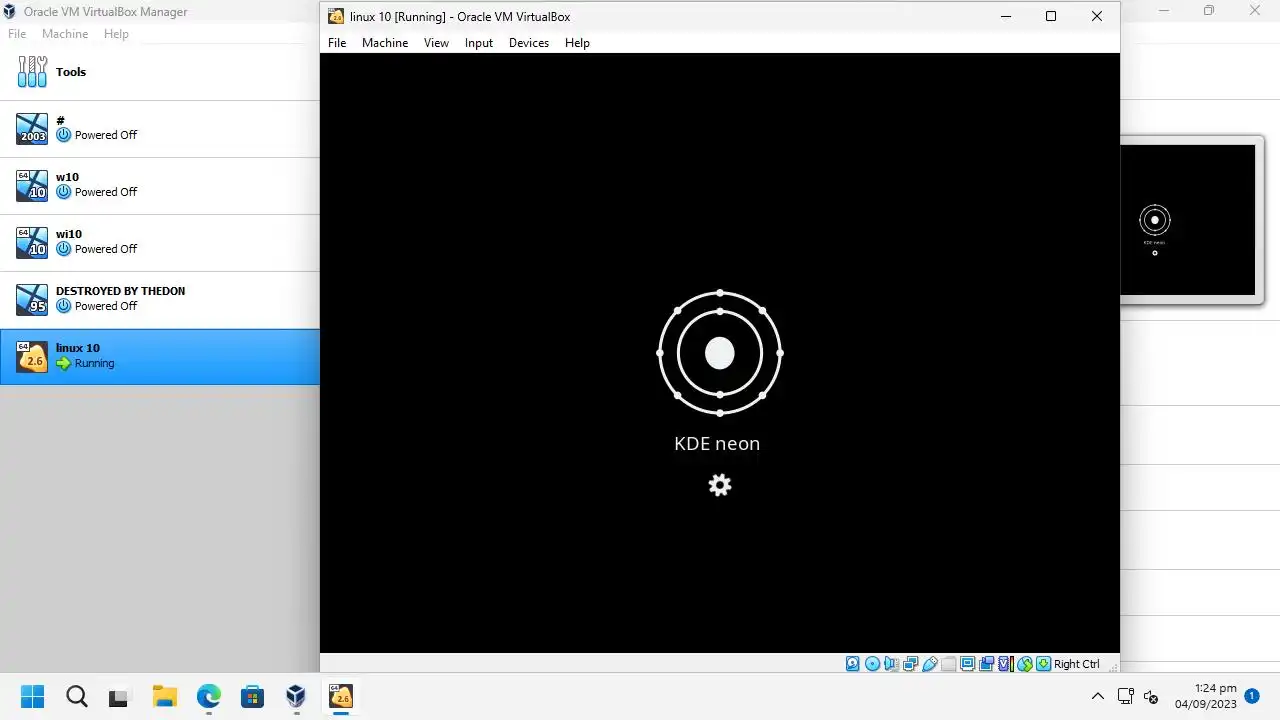This screenshot has width=1280, height=720.
Task: Open View menu in VM window
Action: (x=436, y=43)
